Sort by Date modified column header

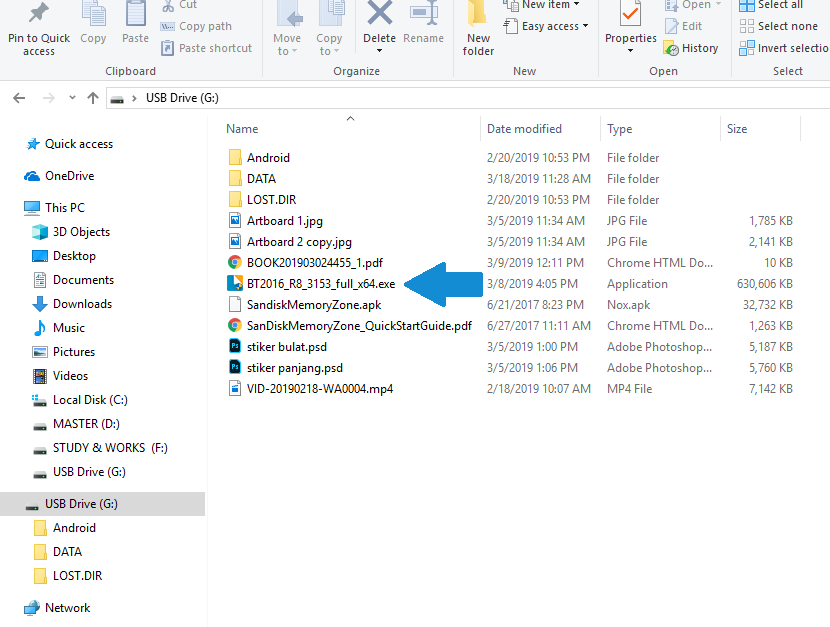coord(524,129)
